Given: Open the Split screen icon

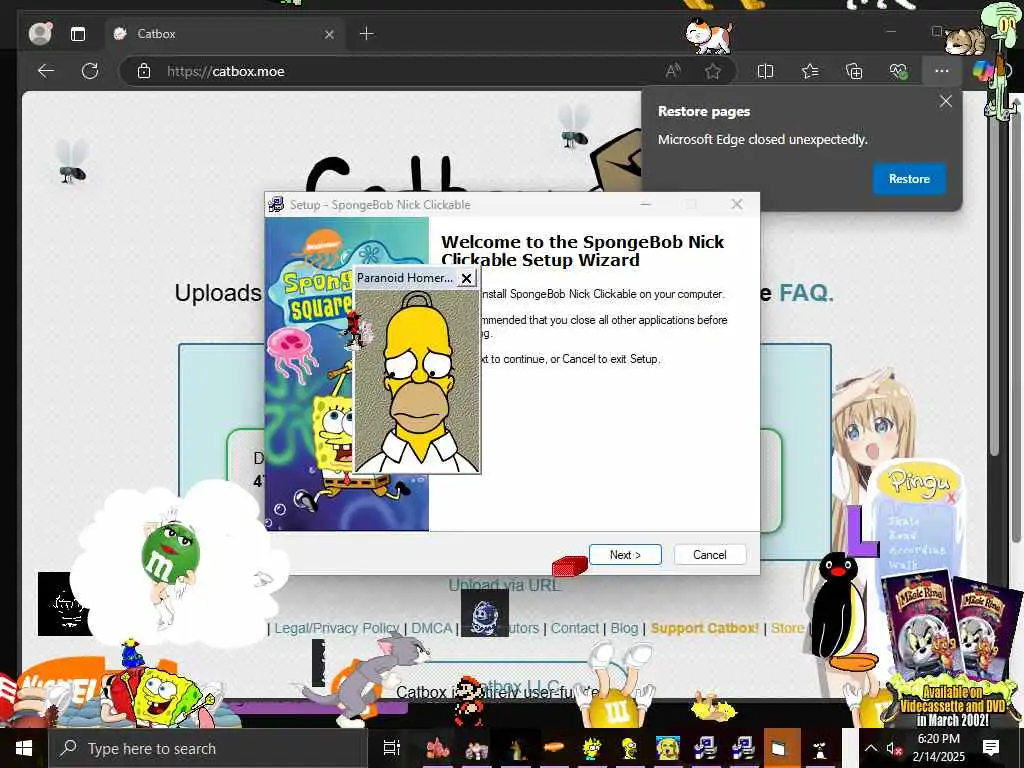Looking at the screenshot, I should pos(765,71).
